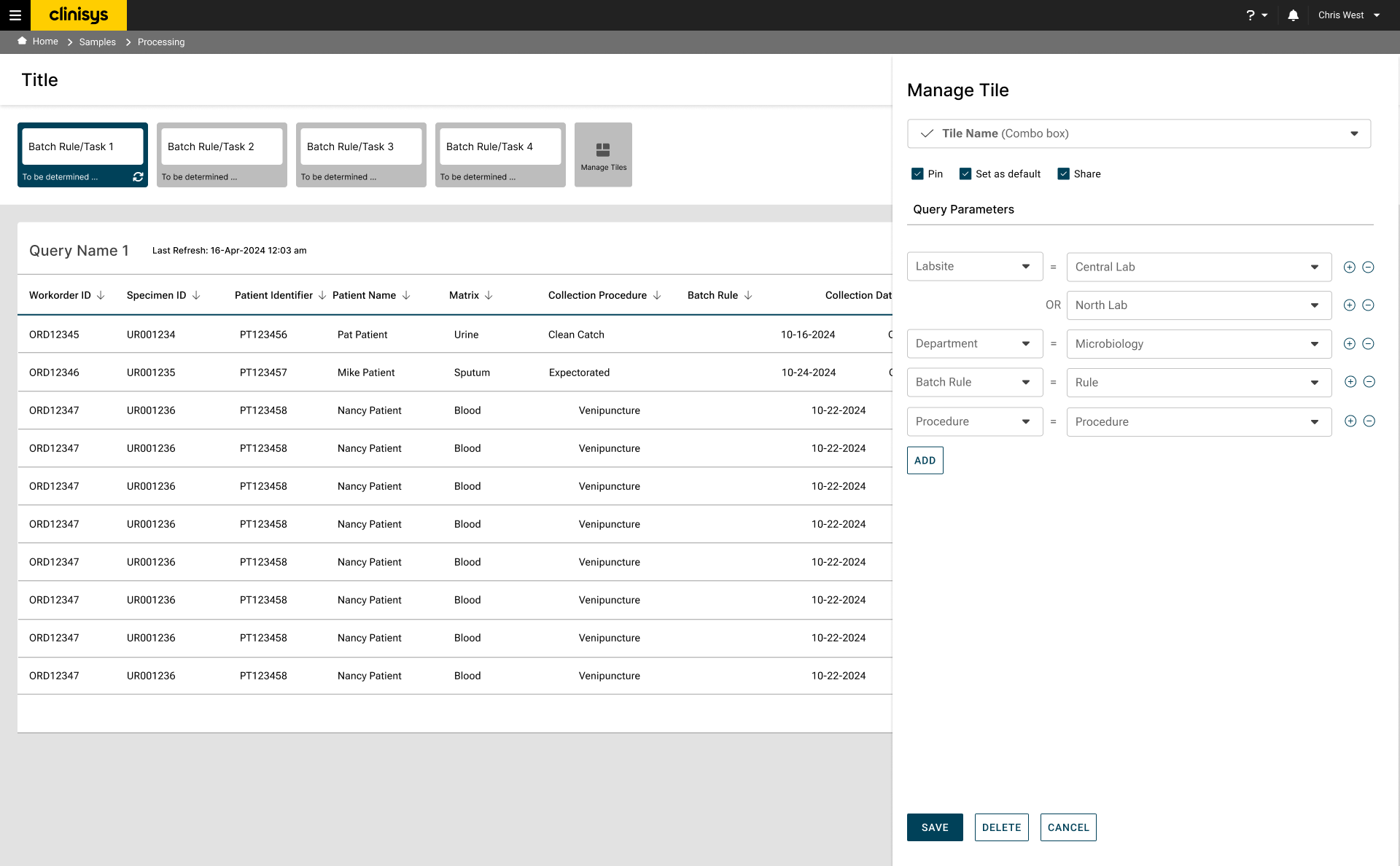Open the Procedure field dropdown
Viewport: 1400px width, 866px height.
coord(975,422)
